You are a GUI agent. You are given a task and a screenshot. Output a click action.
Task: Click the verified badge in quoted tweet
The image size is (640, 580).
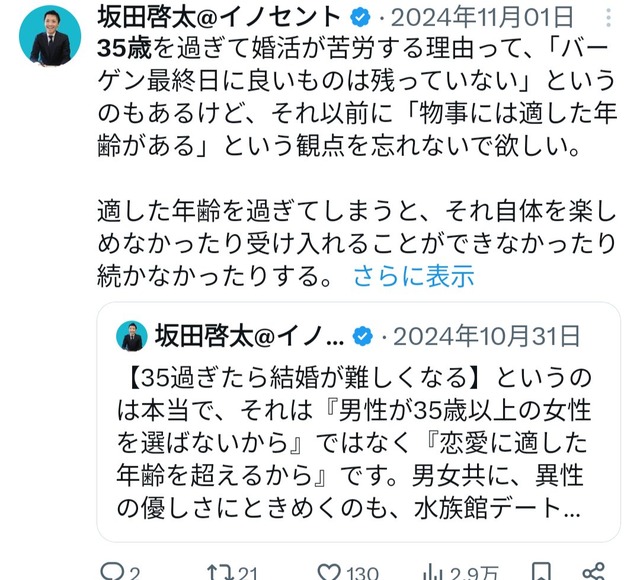click(362, 337)
